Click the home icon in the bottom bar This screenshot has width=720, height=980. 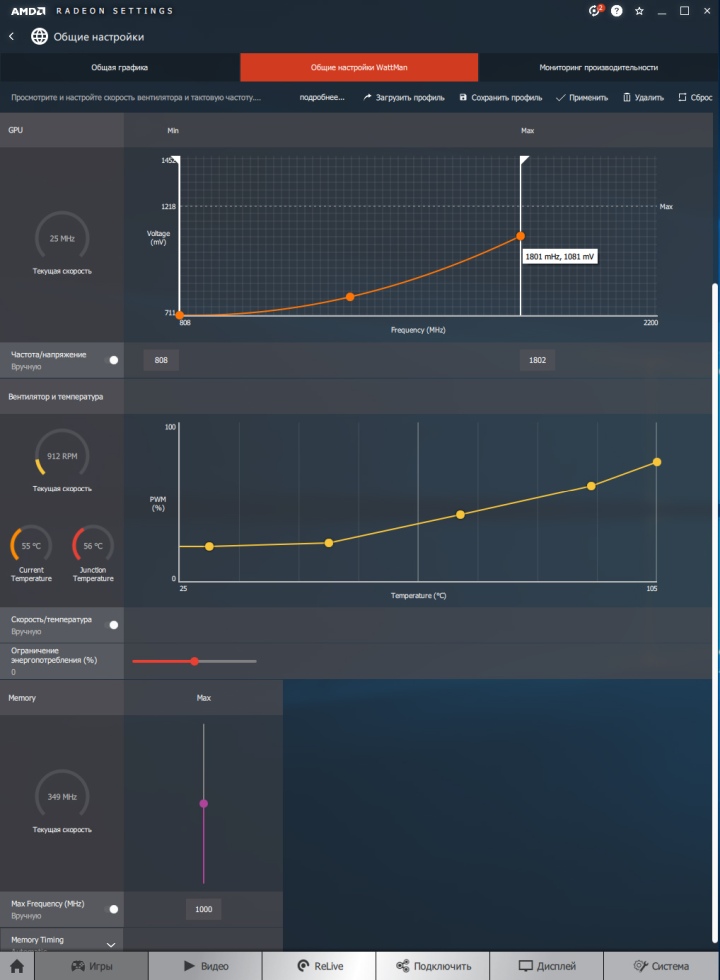point(17,966)
